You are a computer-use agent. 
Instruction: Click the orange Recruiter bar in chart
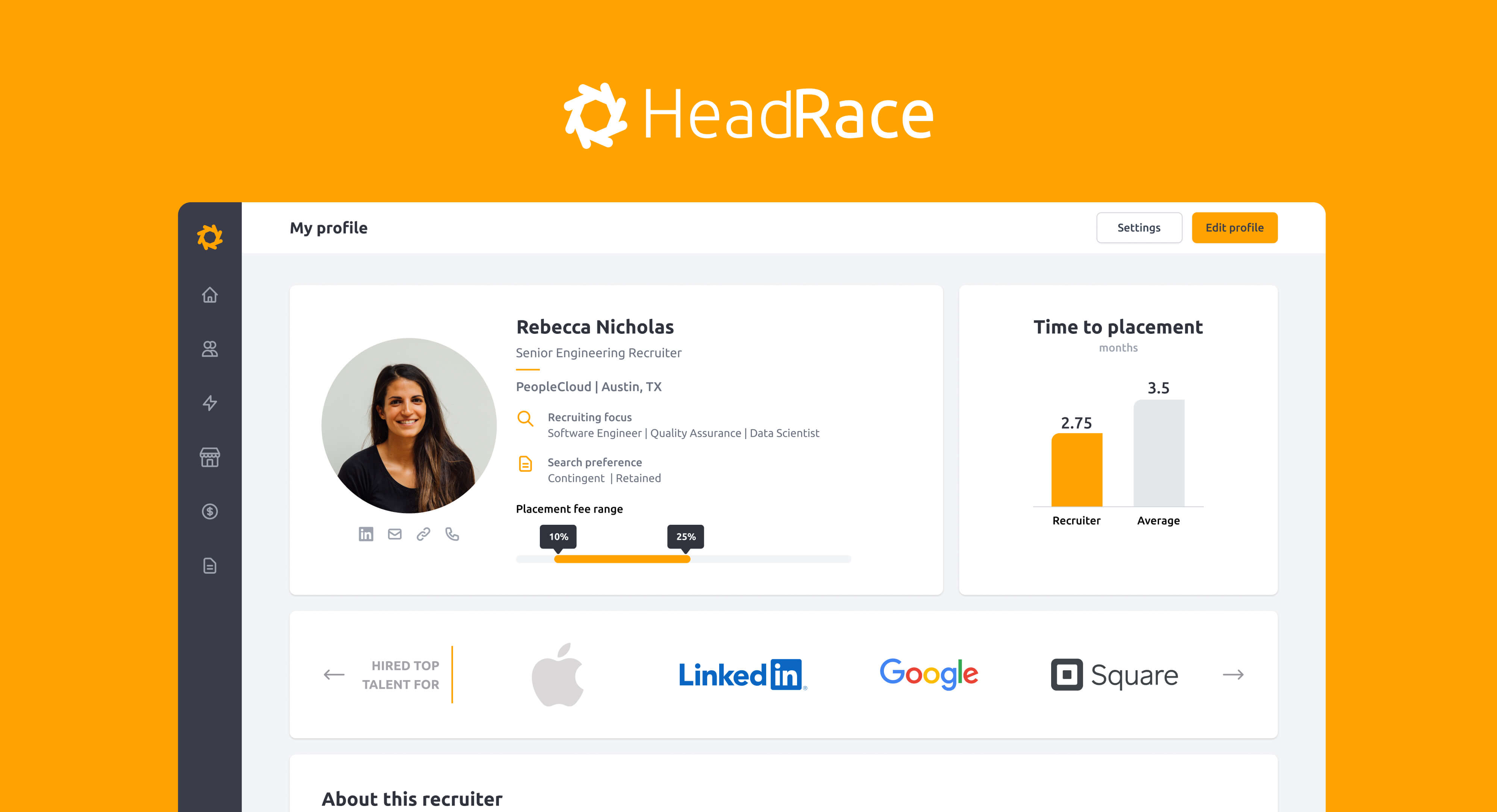[x=1076, y=470]
